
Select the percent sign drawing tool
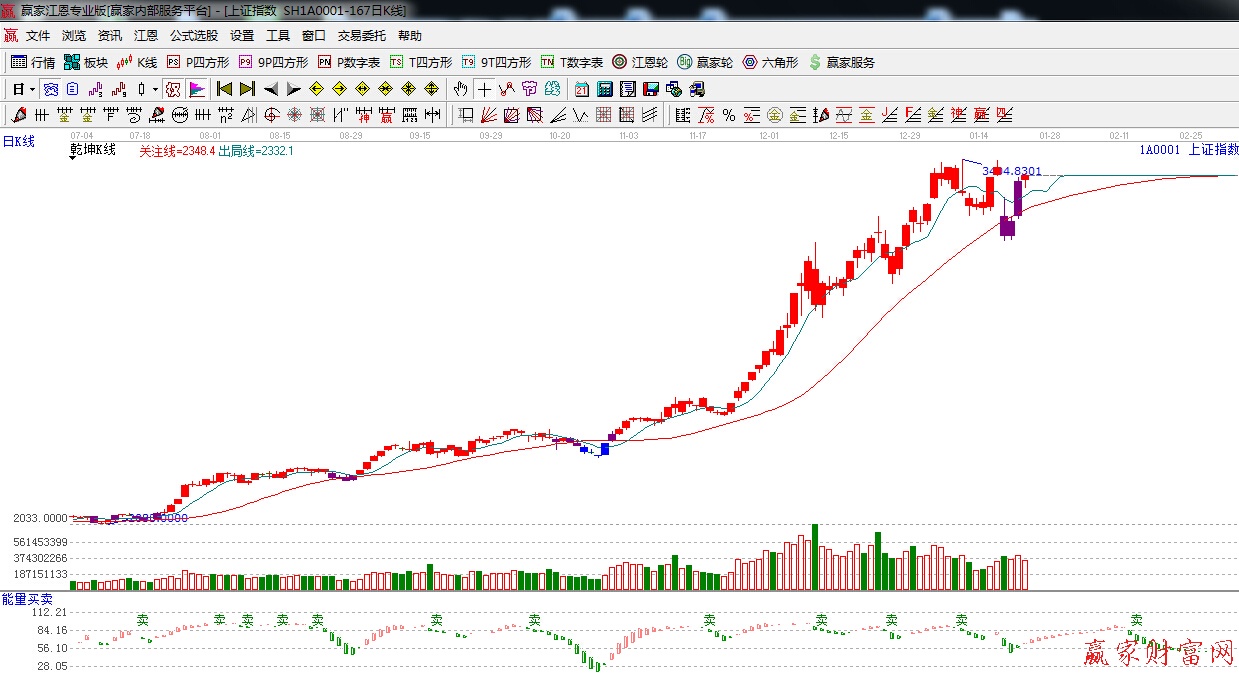(729, 115)
